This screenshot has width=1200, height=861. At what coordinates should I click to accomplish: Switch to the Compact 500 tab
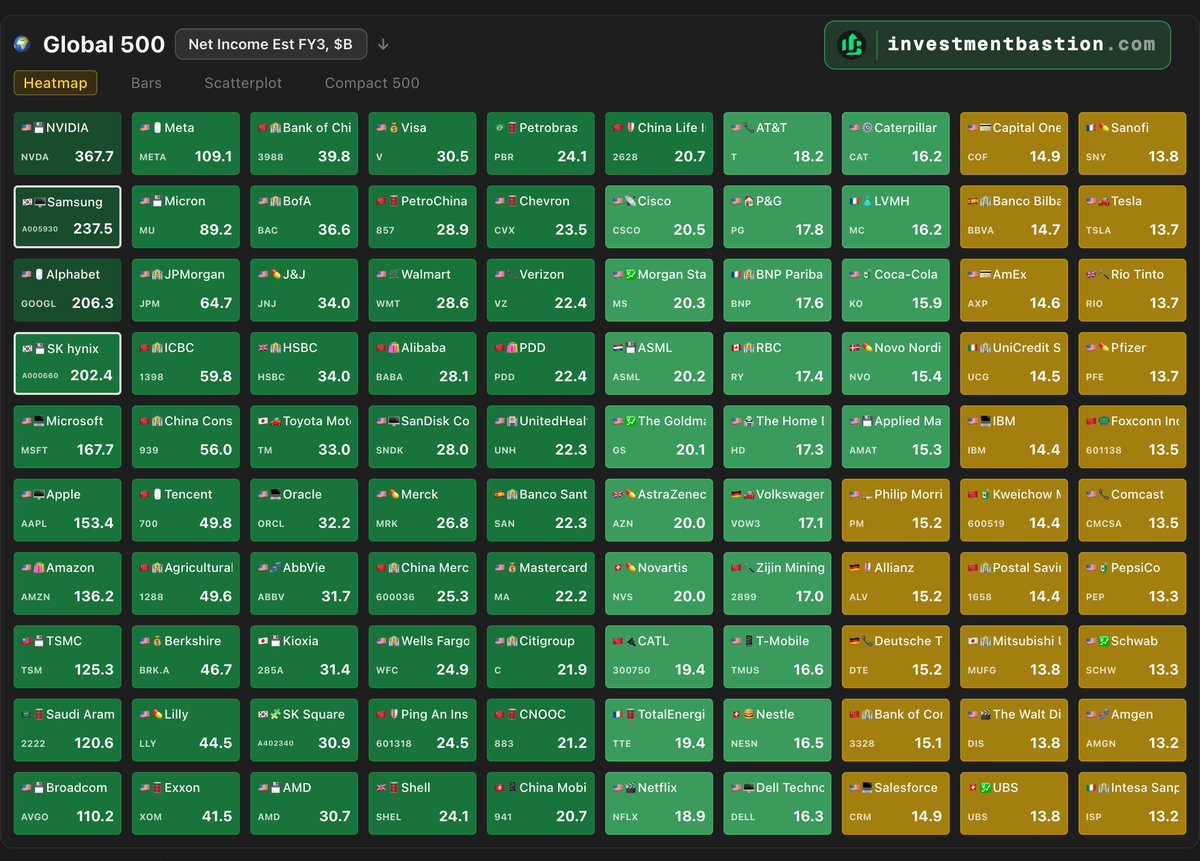372,83
